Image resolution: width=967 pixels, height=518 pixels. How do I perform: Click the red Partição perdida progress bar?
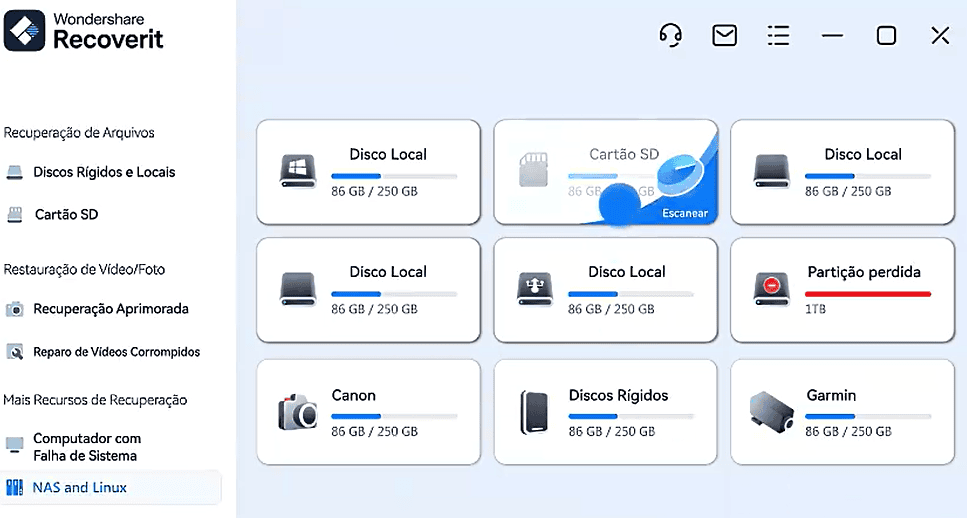[868, 294]
